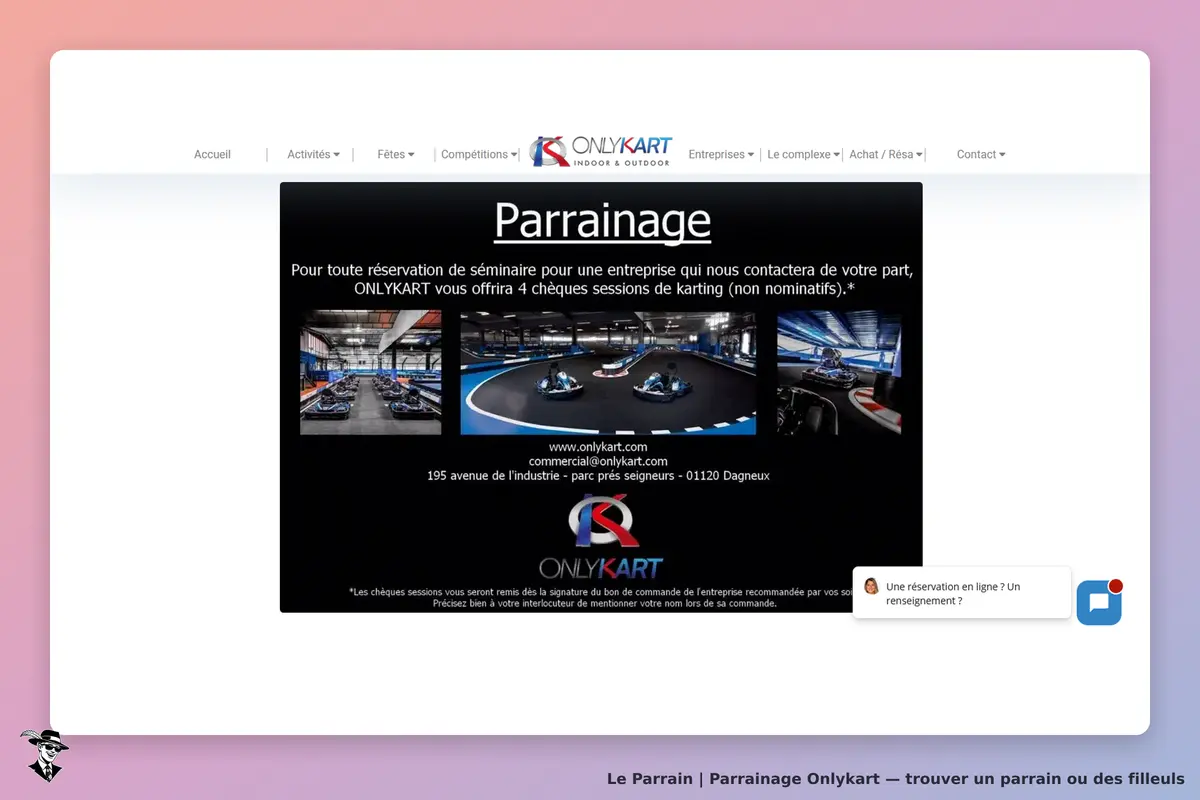Click the www.onlykart.com text
This screenshot has width=1200, height=800.
(x=598, y=447)
